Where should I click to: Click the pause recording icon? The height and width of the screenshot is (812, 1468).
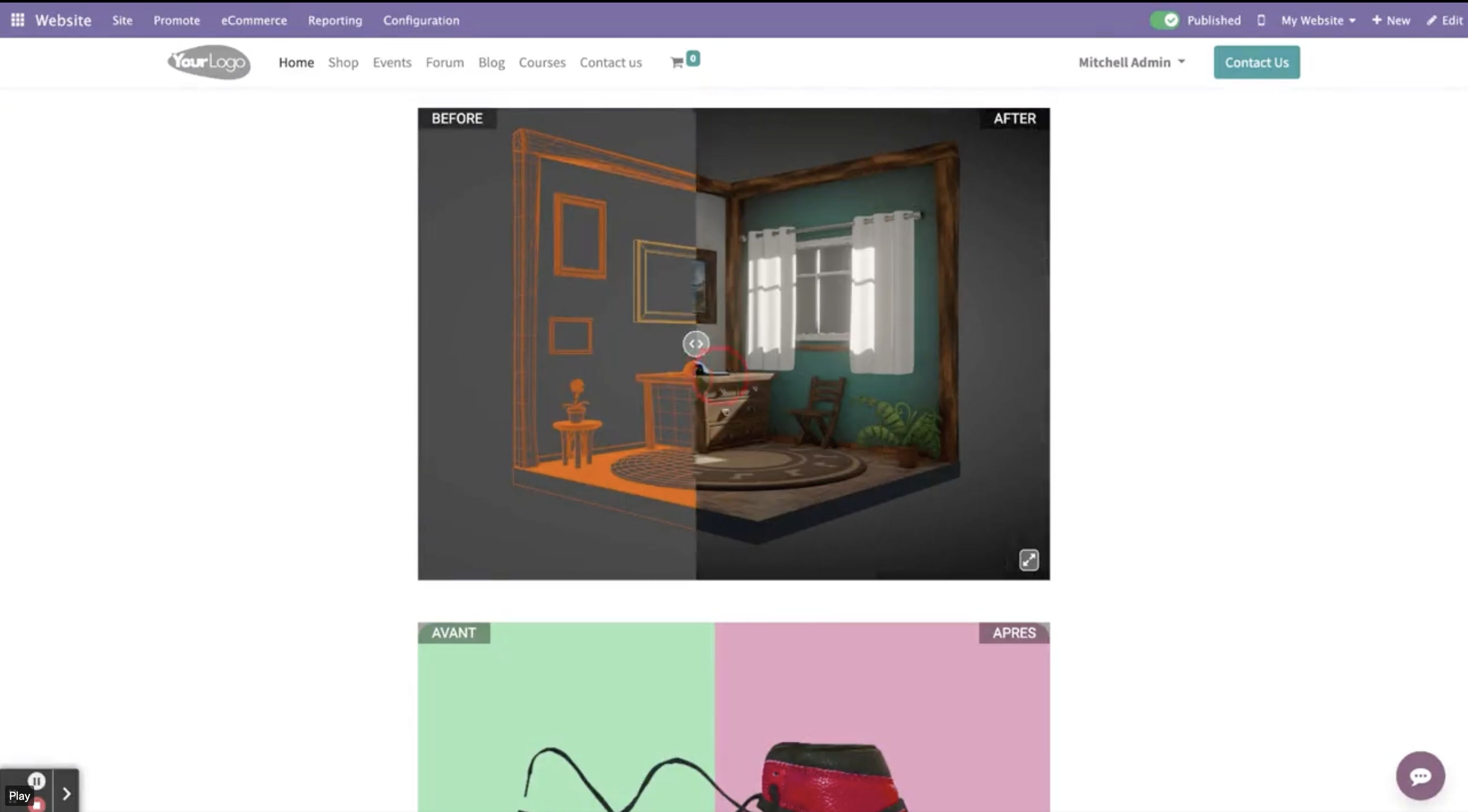37,780
